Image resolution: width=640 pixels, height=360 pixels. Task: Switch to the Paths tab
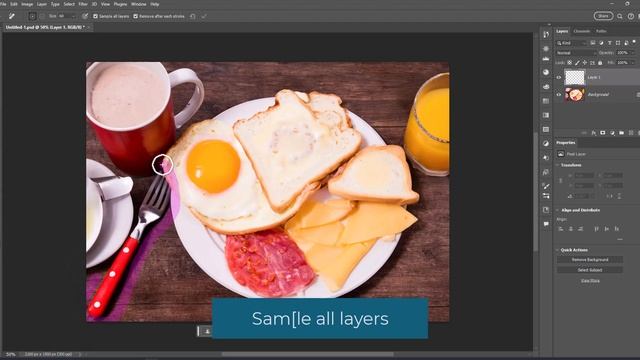(601, 31)
